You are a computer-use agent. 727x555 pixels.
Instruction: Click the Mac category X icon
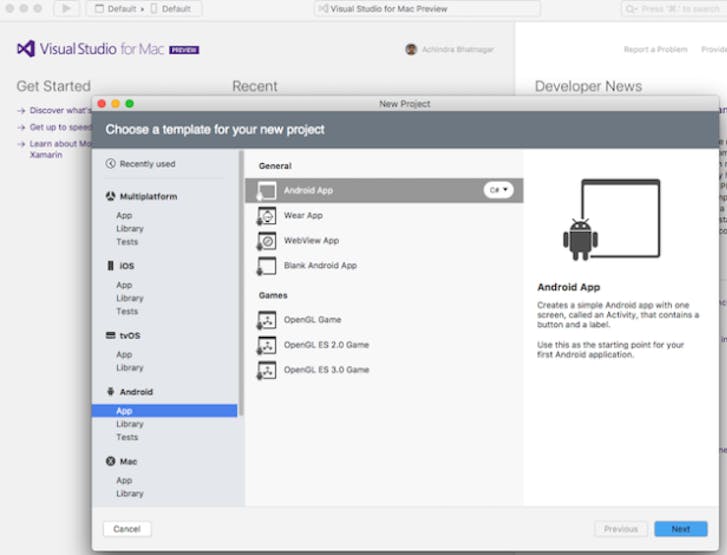(x=110, y=461)
